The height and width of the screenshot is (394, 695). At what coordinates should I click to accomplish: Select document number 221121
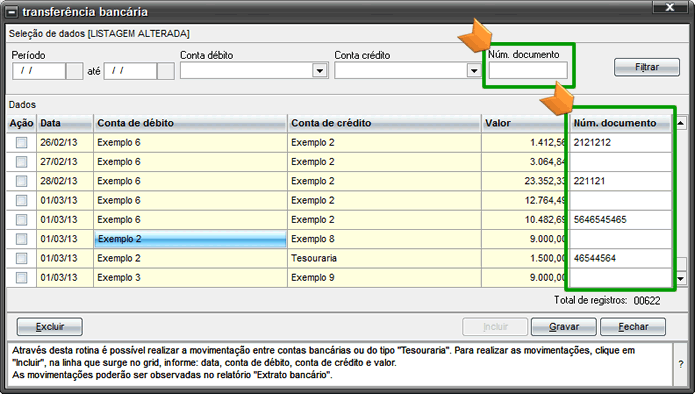(x=621, y=181)
